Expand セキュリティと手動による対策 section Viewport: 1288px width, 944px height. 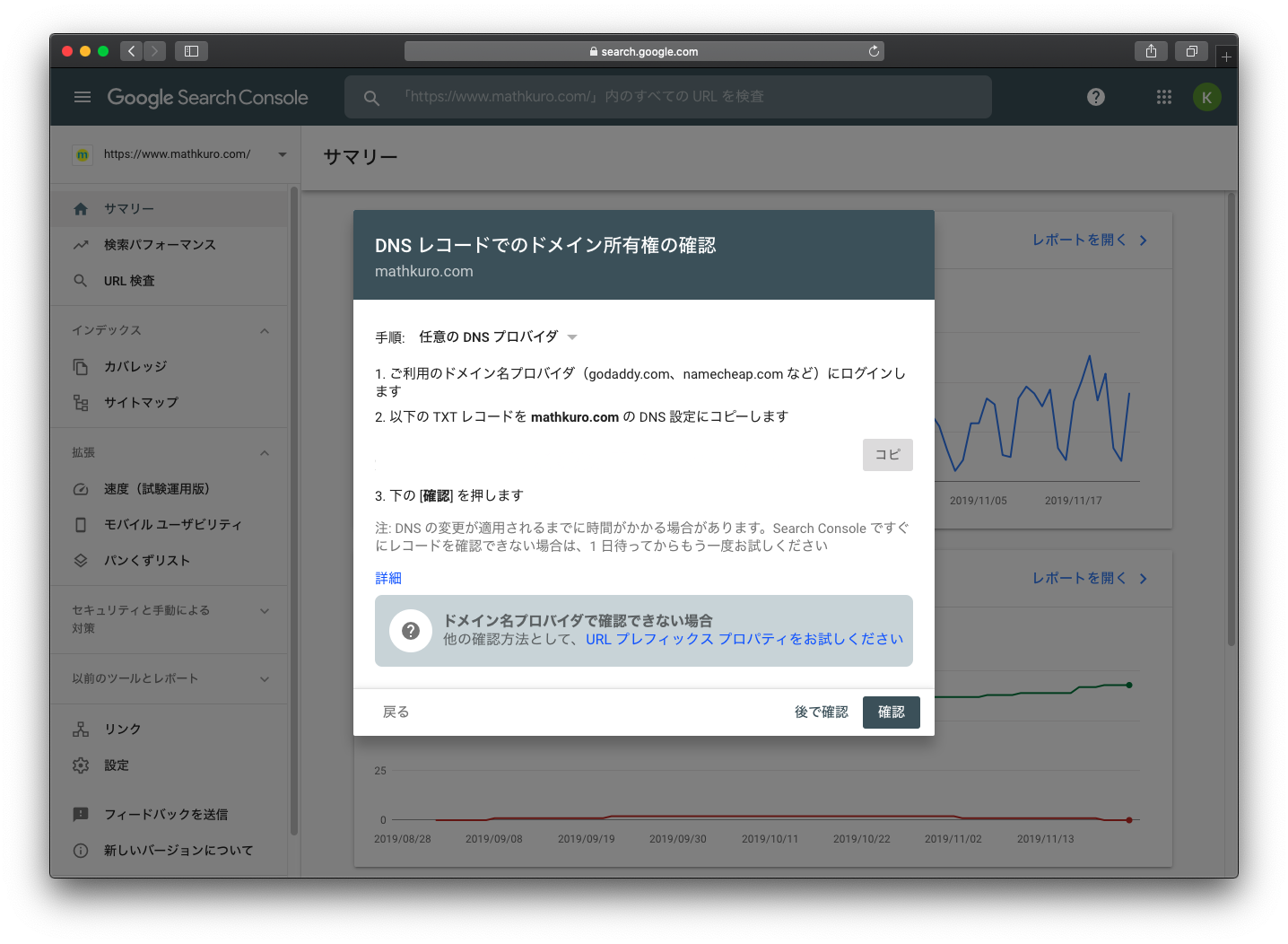[265, 611]
